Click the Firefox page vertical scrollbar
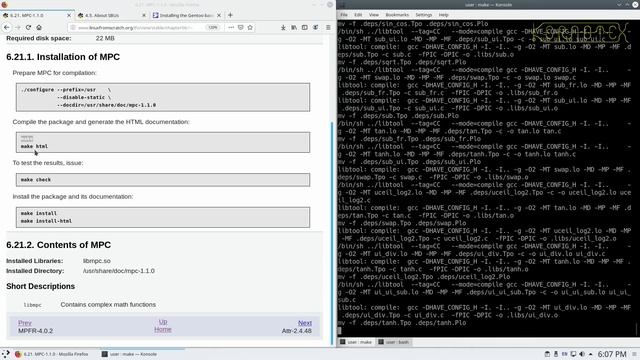Screen dimensions: 640x360 (x=332, y=233)
